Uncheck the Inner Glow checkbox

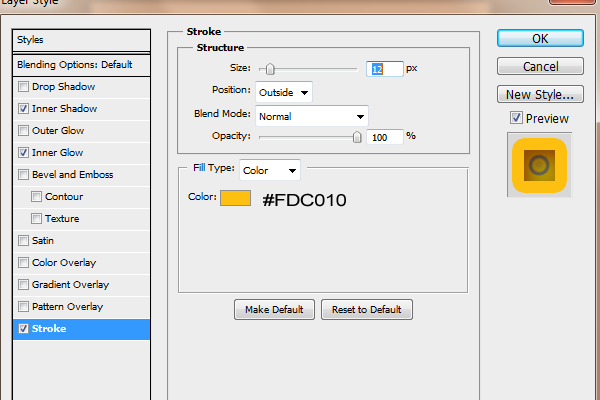point(23,153)
